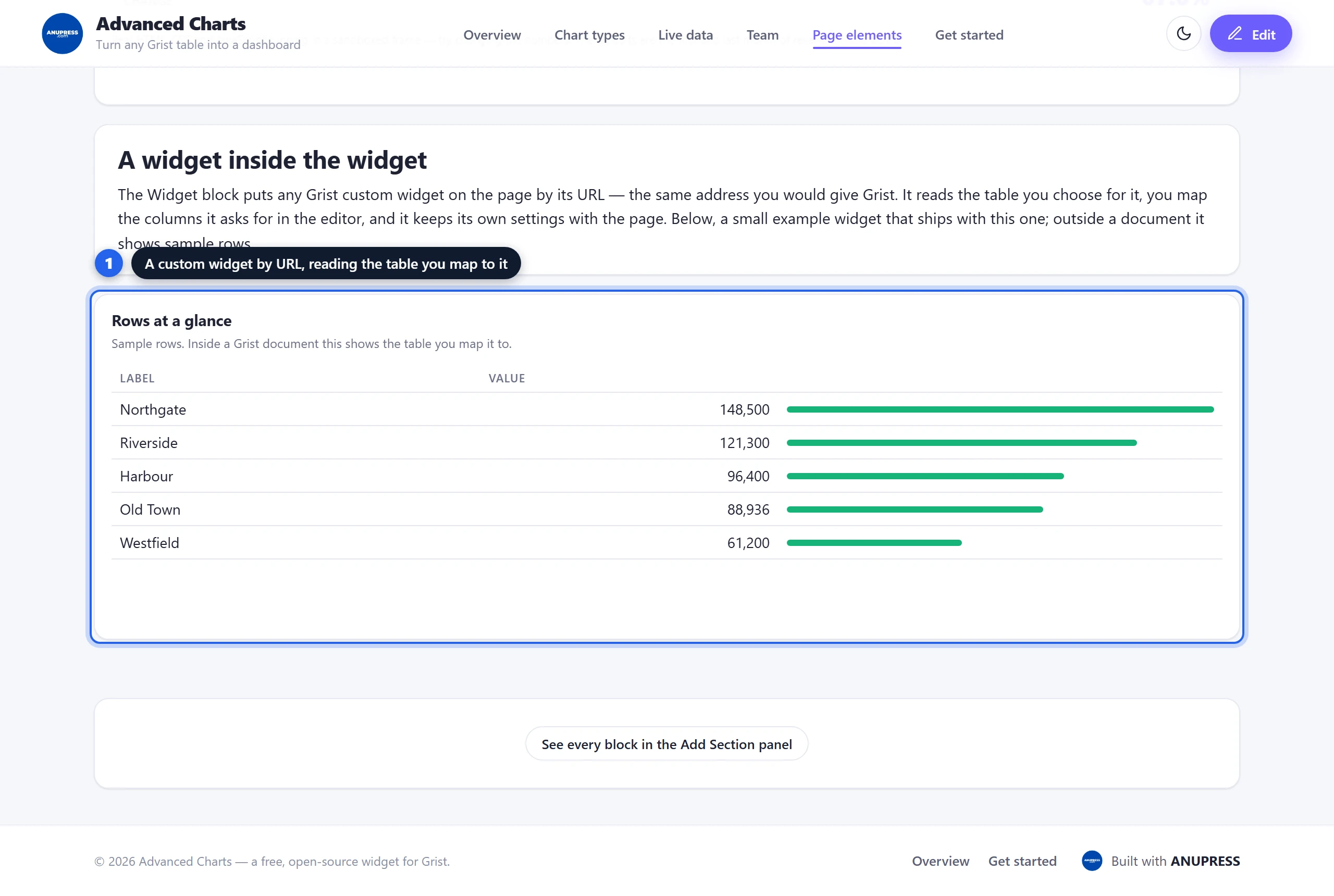
Task: Click the VALUE column header
Action: (x=507, y=378)
